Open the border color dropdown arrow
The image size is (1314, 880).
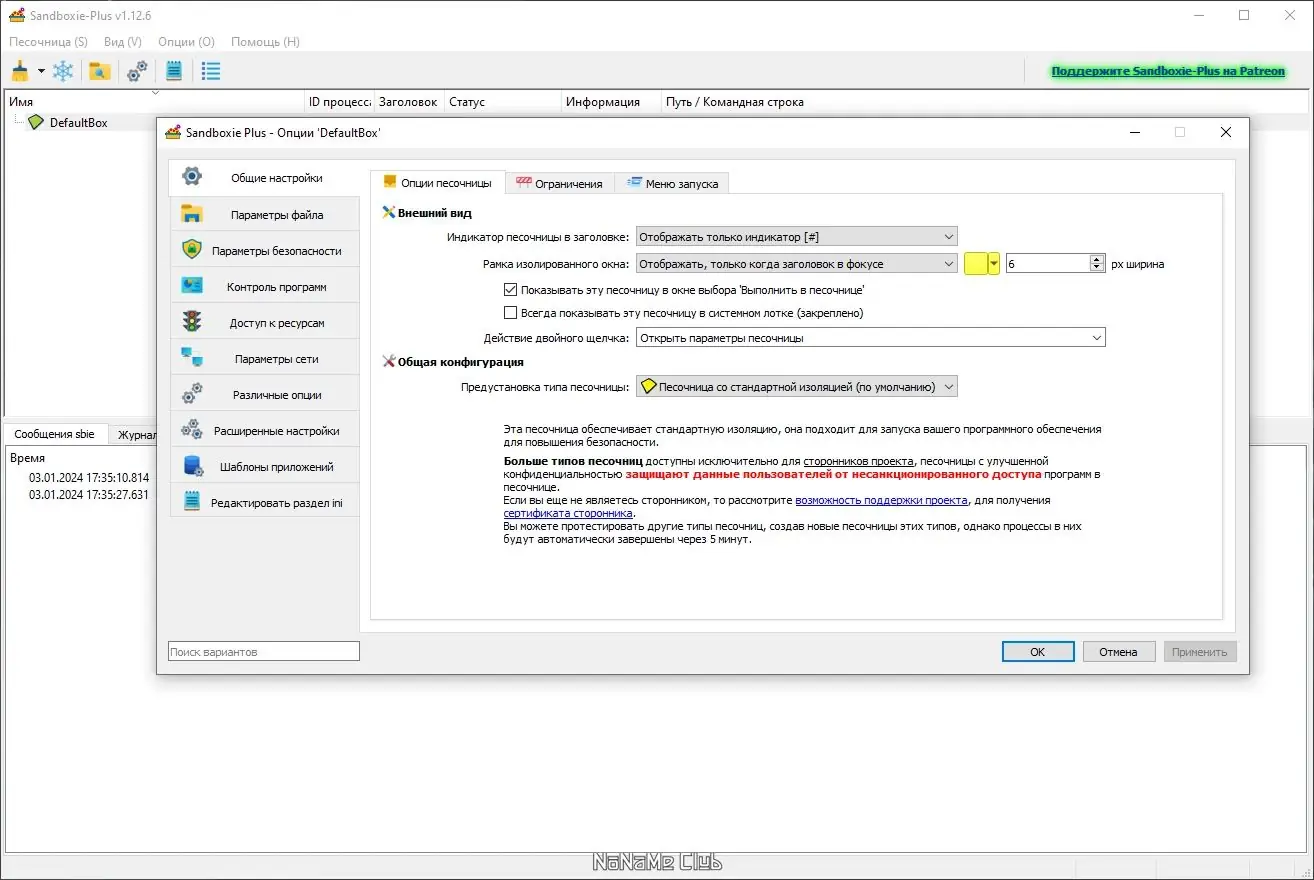pos(994,264)
